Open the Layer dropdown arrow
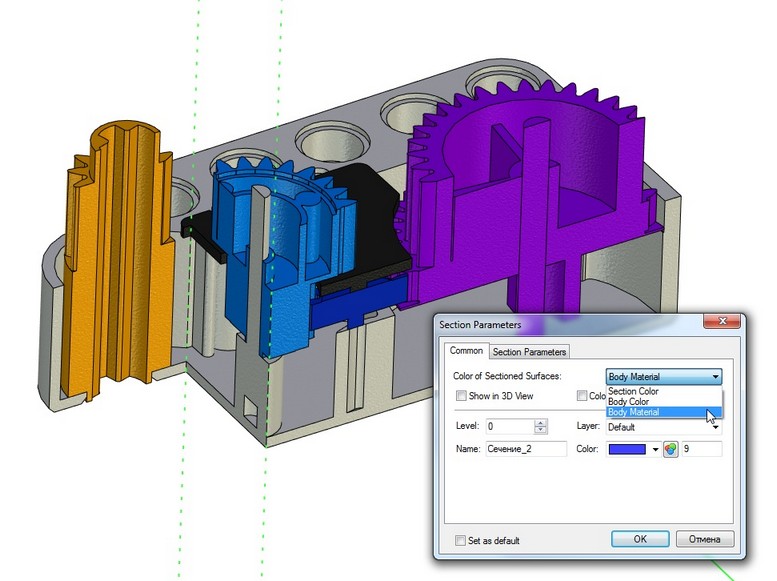The width and height of the screenshot is (777, 581). [x=715, y=427]
